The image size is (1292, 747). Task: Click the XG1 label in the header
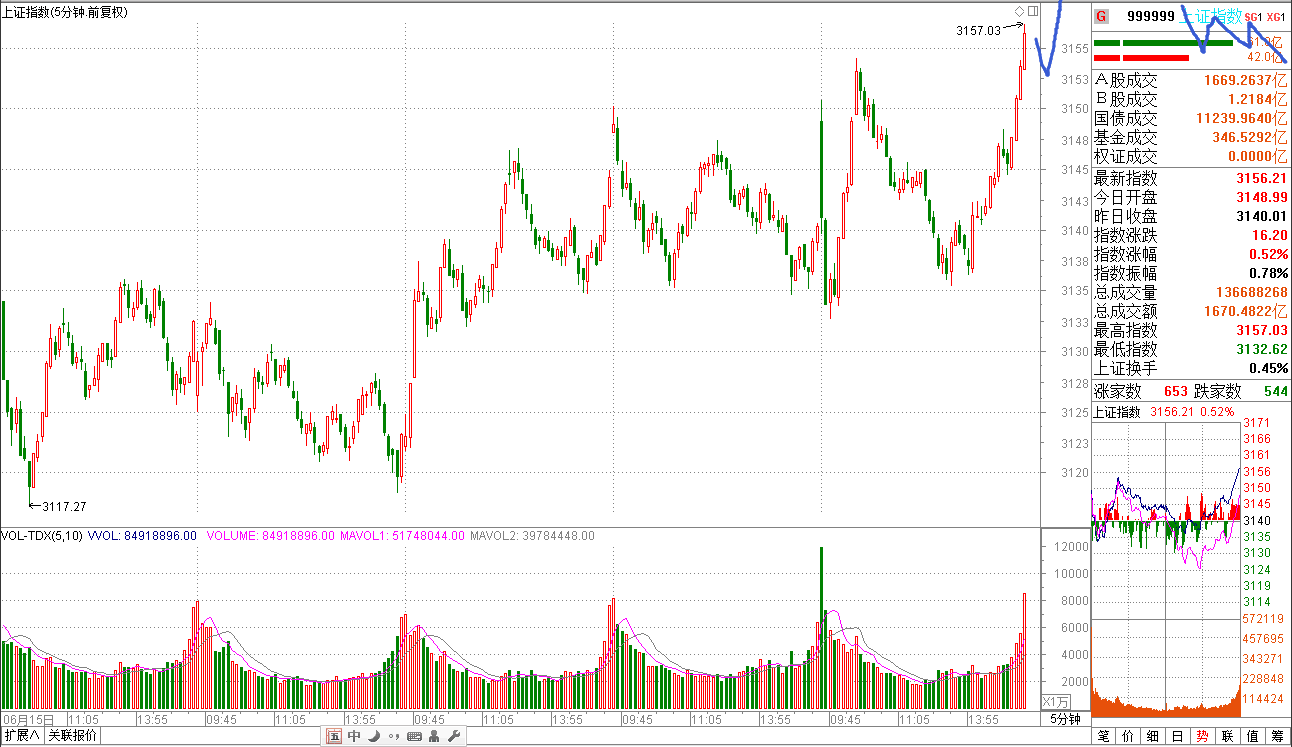point(1274,17)
